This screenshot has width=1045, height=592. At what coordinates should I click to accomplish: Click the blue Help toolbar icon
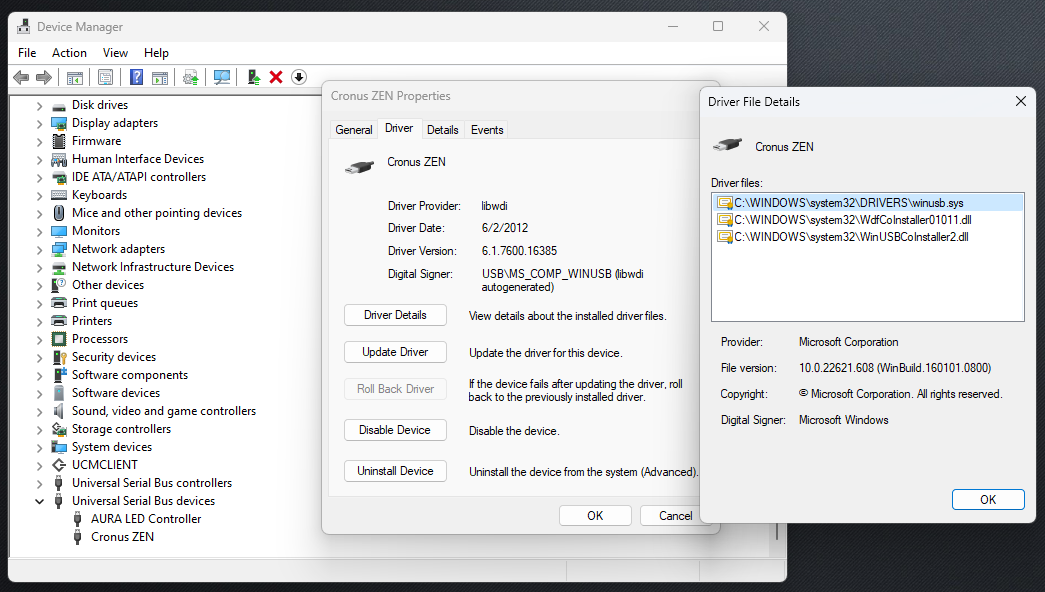pyautogui.click(x=137, y=77)
